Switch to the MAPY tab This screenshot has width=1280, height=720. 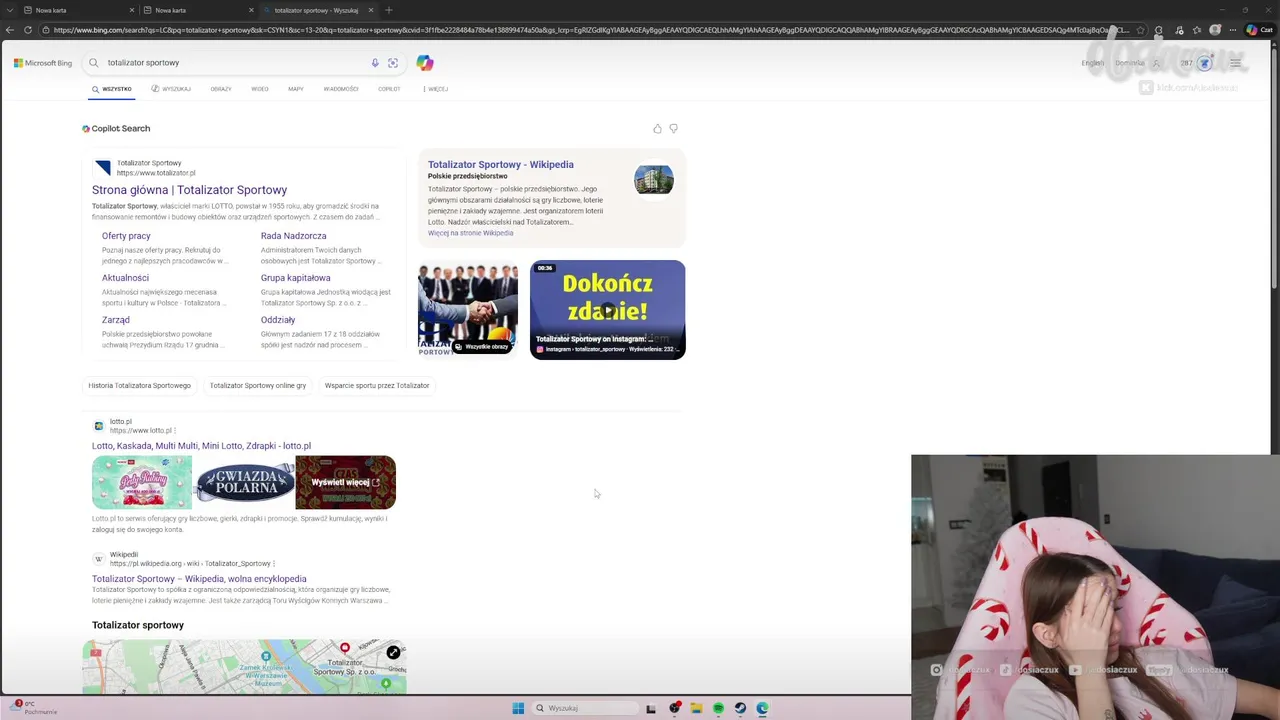point(296,89)
